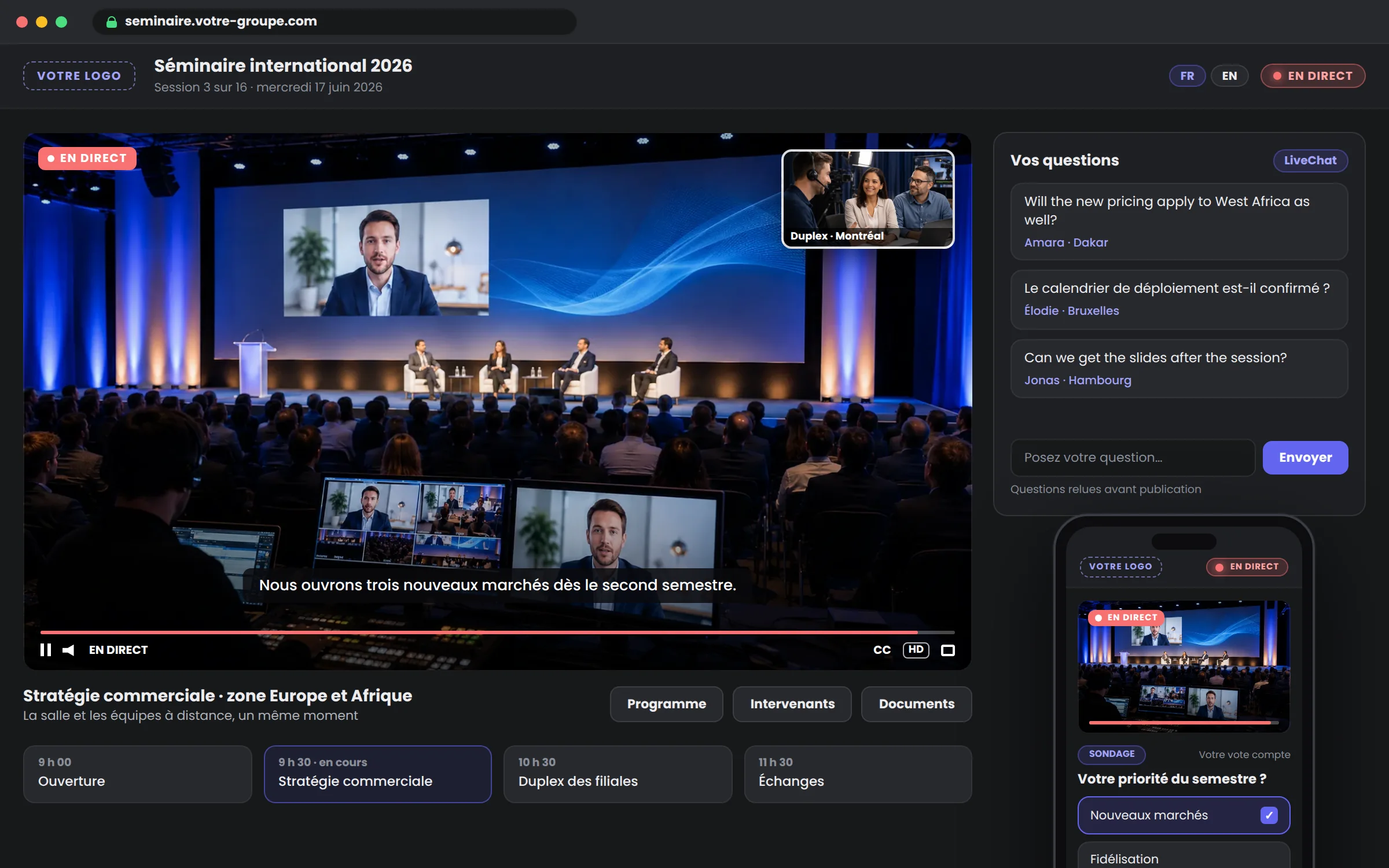
Task: Open Amara's question about West Africa pricing
Action: click(x=1179, y=222)
